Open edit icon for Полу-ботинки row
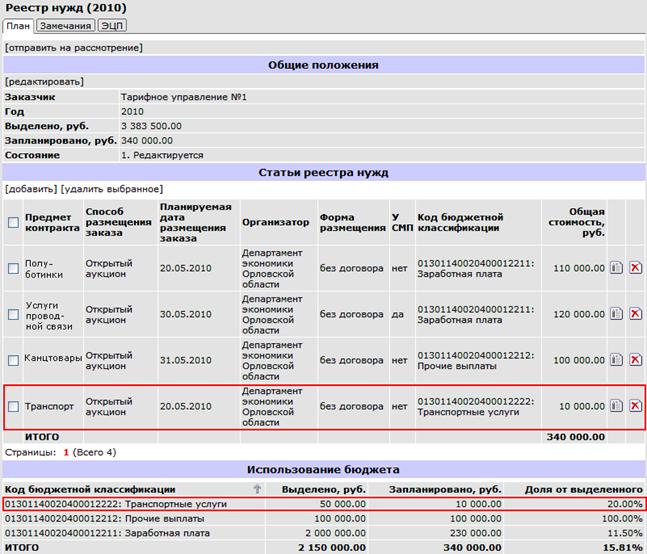Viewport: 647px width, 554px height. (616, 268)
